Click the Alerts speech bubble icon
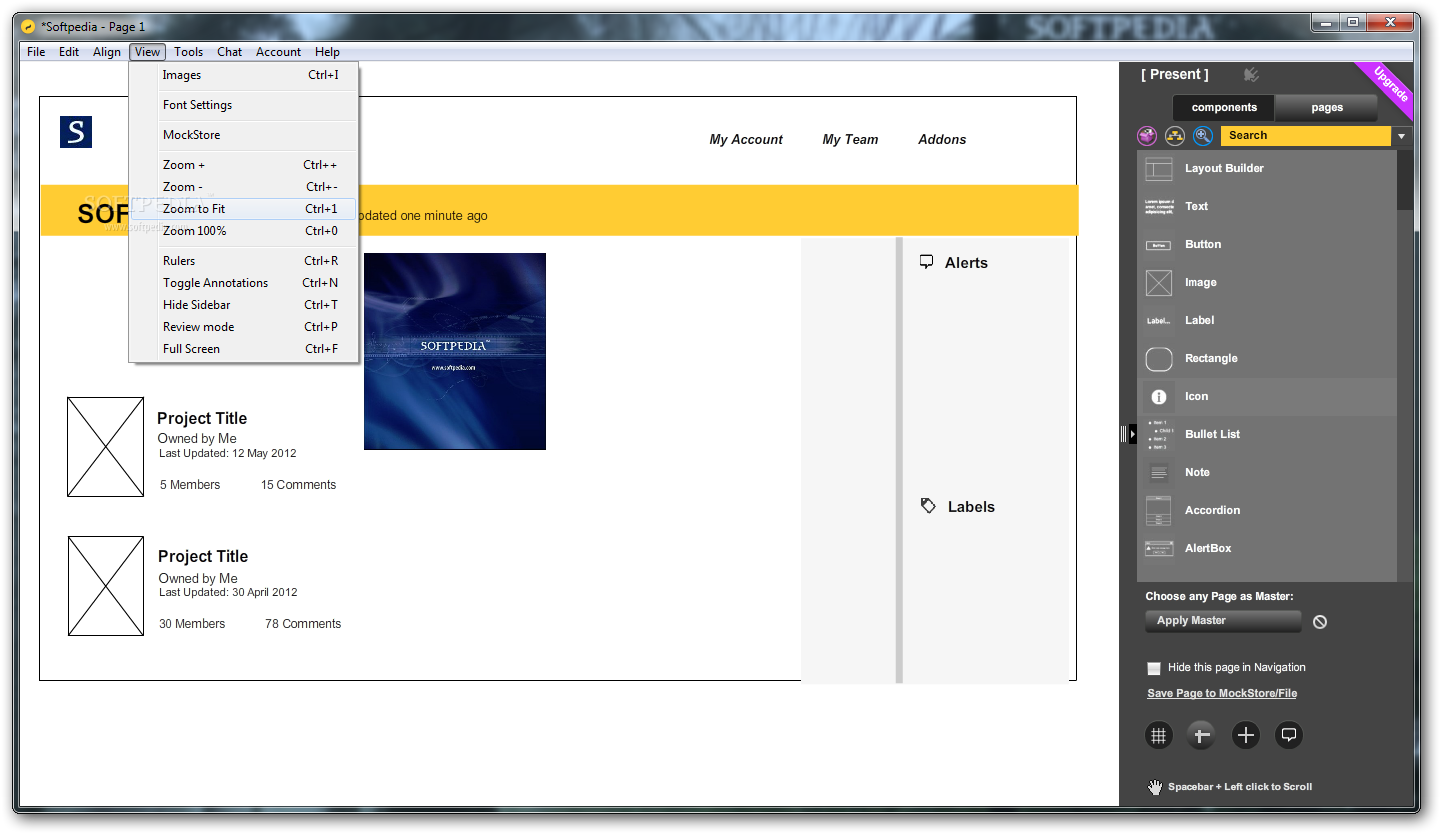The image size is (1441, 834). (927, 262)
